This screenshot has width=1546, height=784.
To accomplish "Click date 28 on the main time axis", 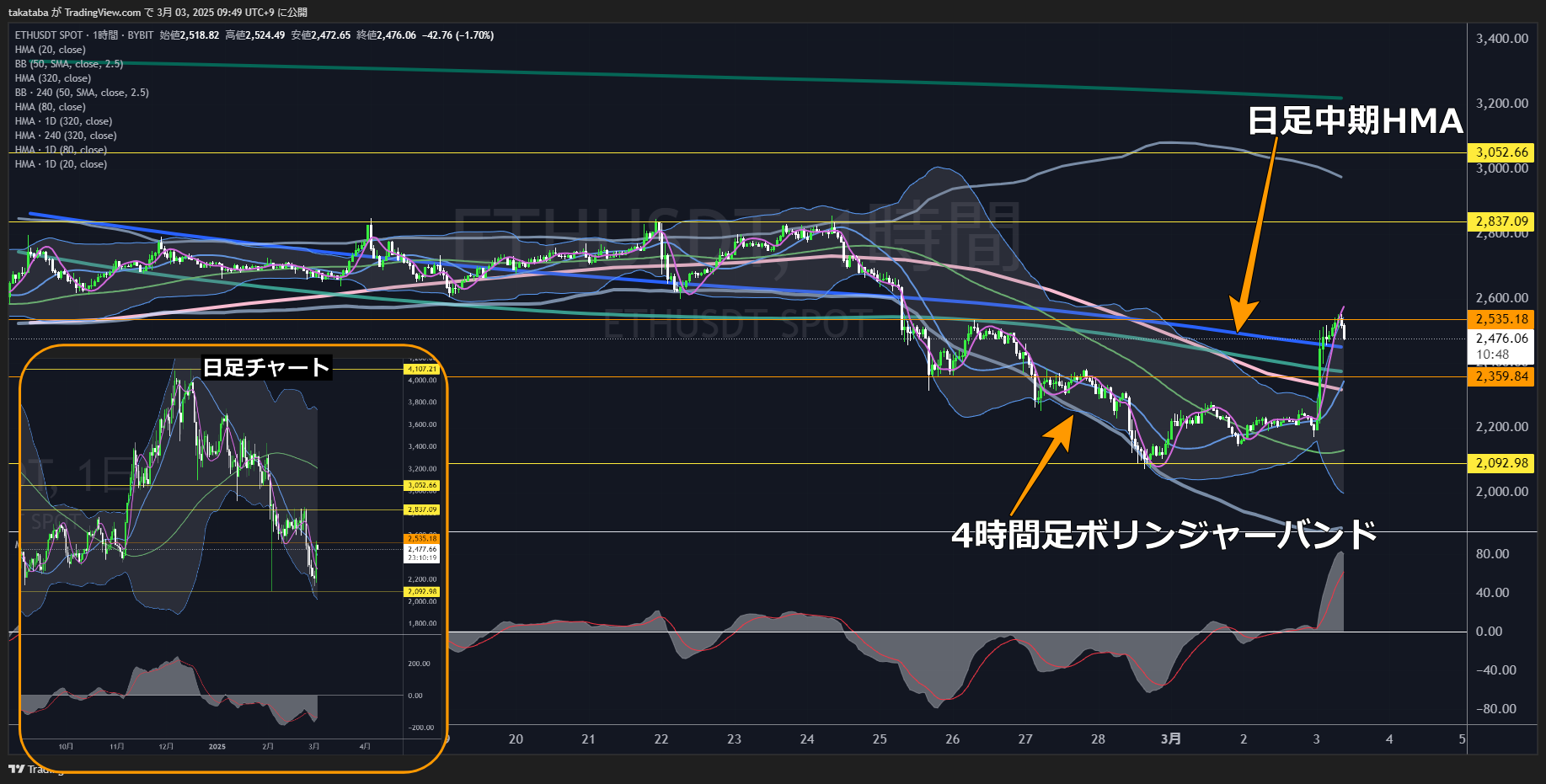I will click(1098, 739).
